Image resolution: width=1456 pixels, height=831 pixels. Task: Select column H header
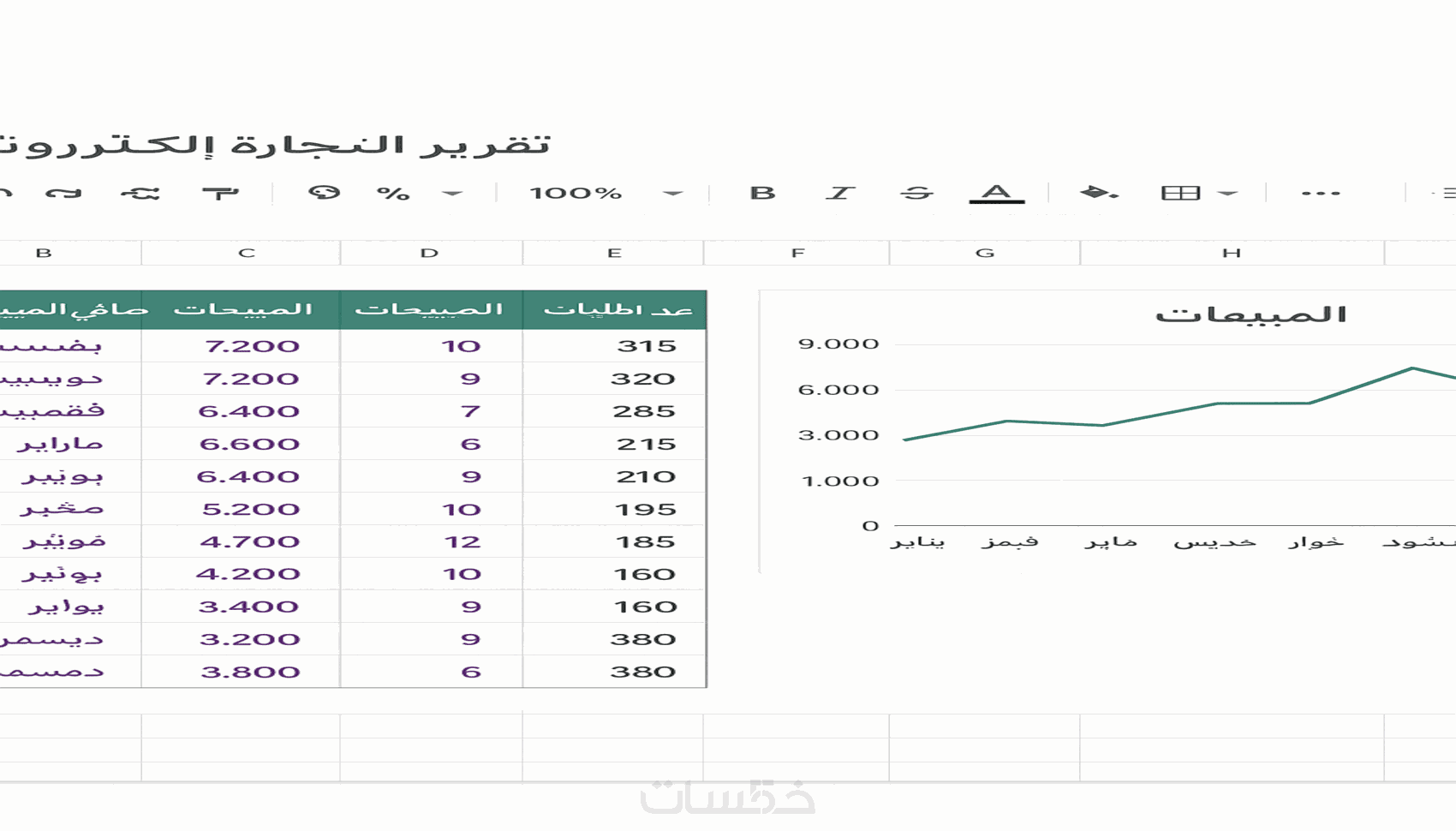1231,253
